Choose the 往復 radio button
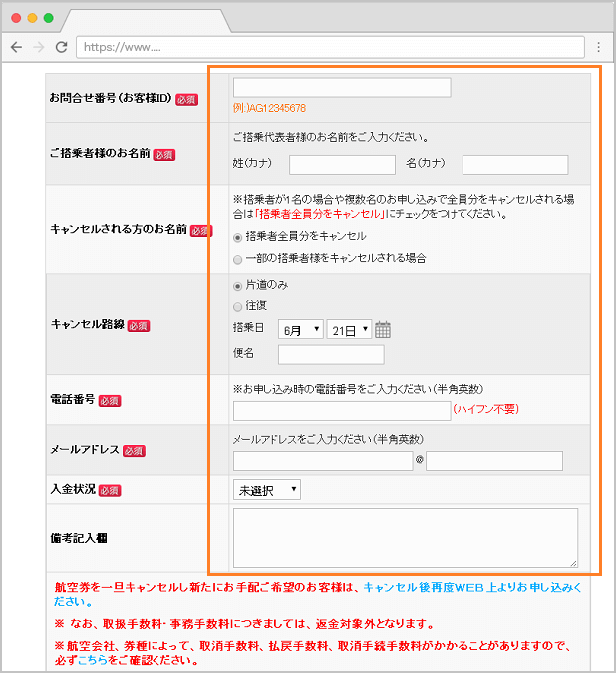The height and width of the screenshot is (673, 616). coord(237,306)
